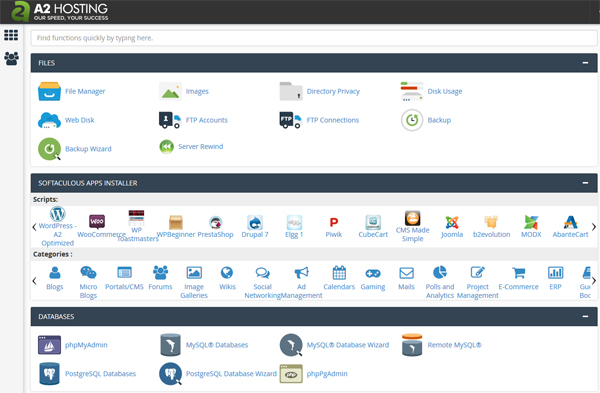Image resolution: width=600 pixels, height=393 pixels.
Task: Open the sidebar home grid icon
Action: click(11, 35)
